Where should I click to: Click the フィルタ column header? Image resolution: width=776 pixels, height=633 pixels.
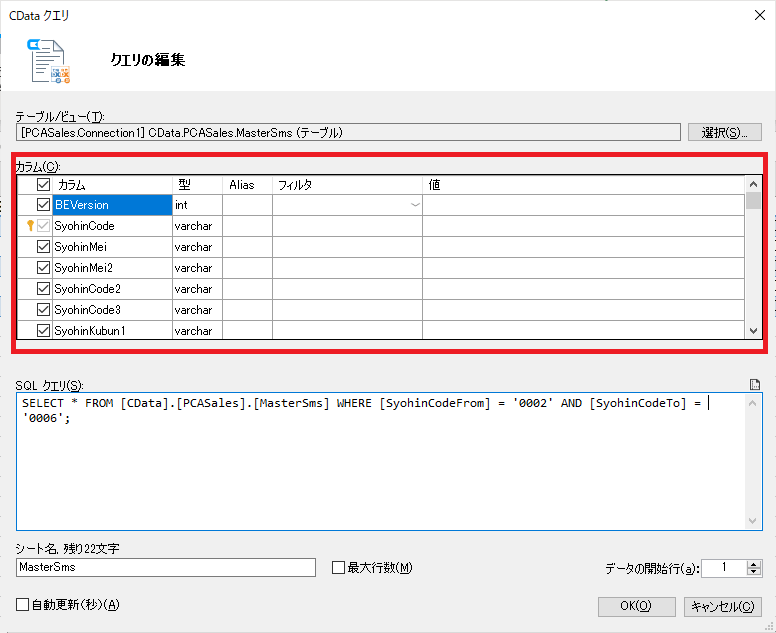tap(347, 185)
